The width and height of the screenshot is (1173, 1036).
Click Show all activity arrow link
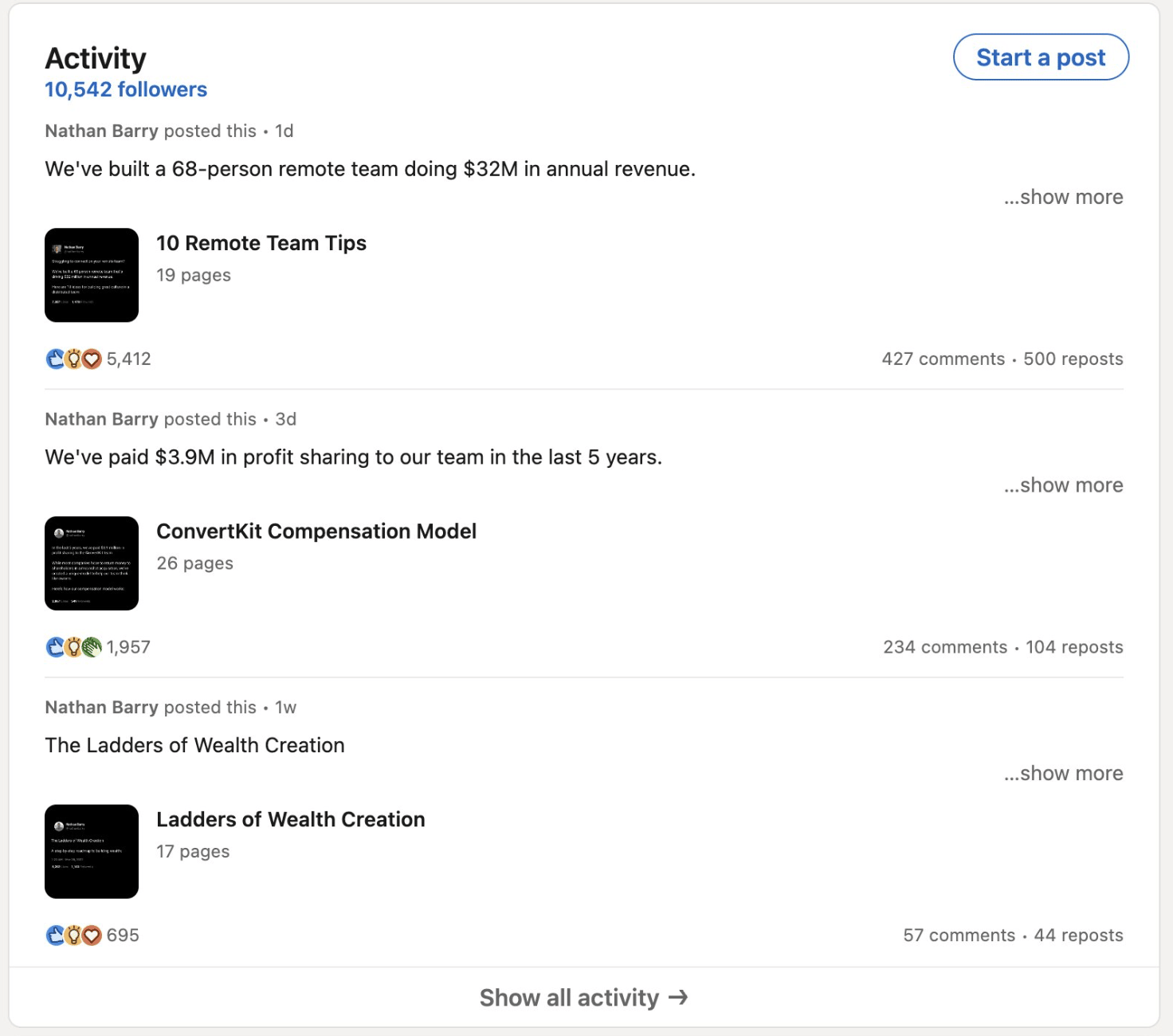pos(583,998)
